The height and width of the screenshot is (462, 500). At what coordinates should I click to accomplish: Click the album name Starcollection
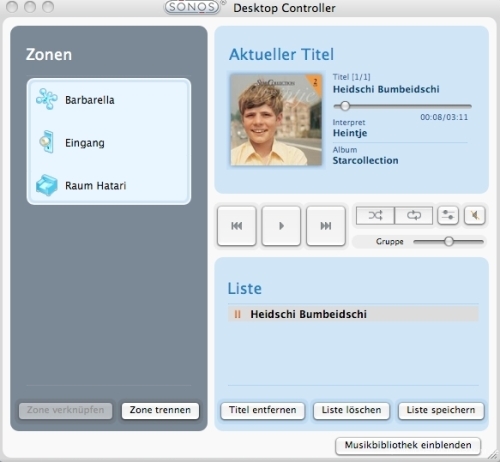[x=366, y=161]
